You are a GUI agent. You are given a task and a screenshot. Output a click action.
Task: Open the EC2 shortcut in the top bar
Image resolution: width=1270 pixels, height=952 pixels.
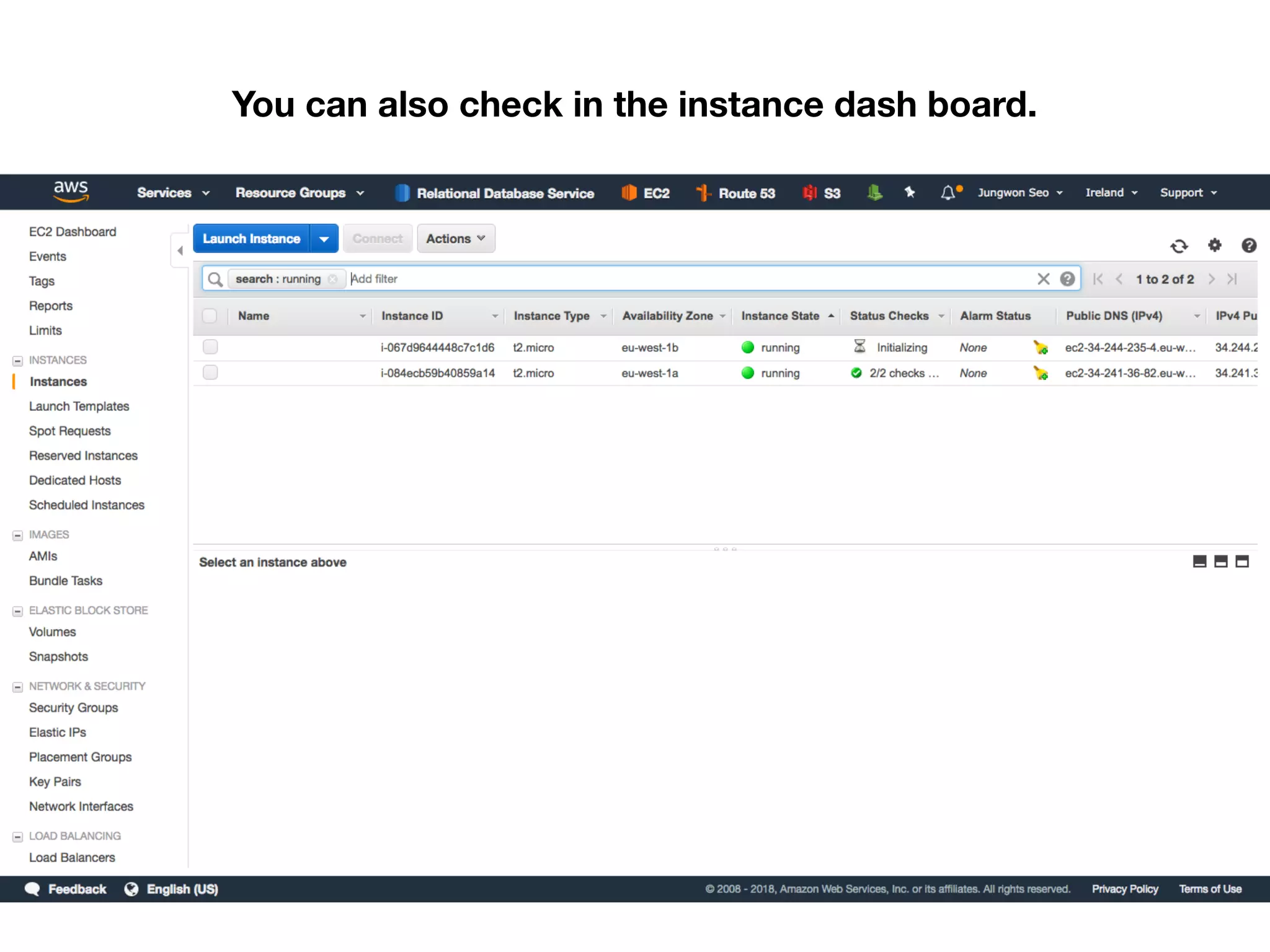tap(646, 193)
